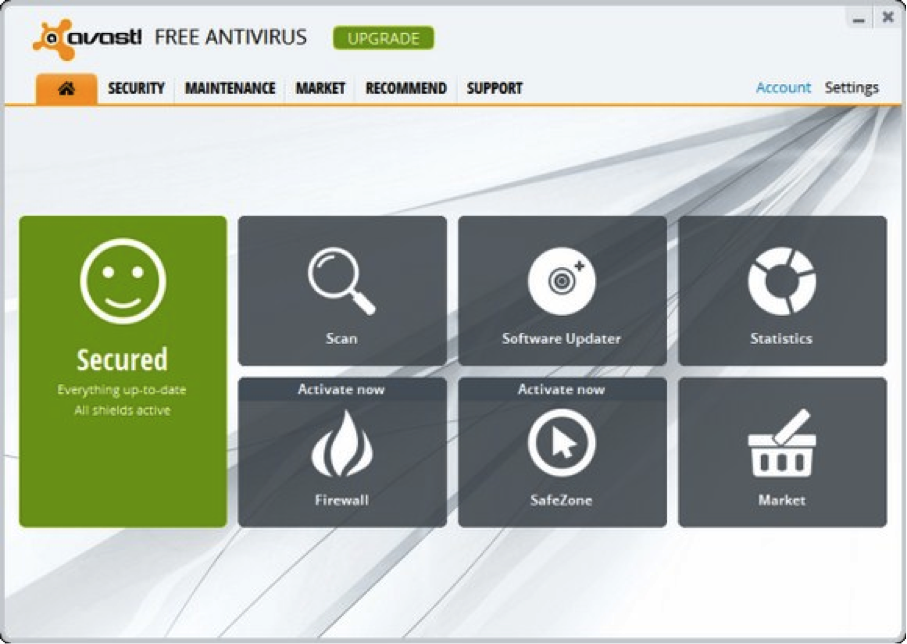Open the Recommend tab
Screen dimensions: 907x644
pyautogui.click(x=405, y=88)
